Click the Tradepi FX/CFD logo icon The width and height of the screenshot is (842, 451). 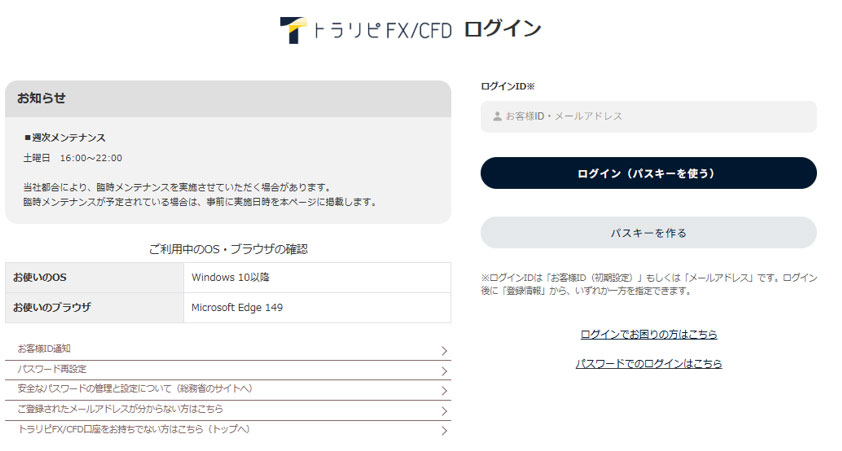[x=293, y=30]
